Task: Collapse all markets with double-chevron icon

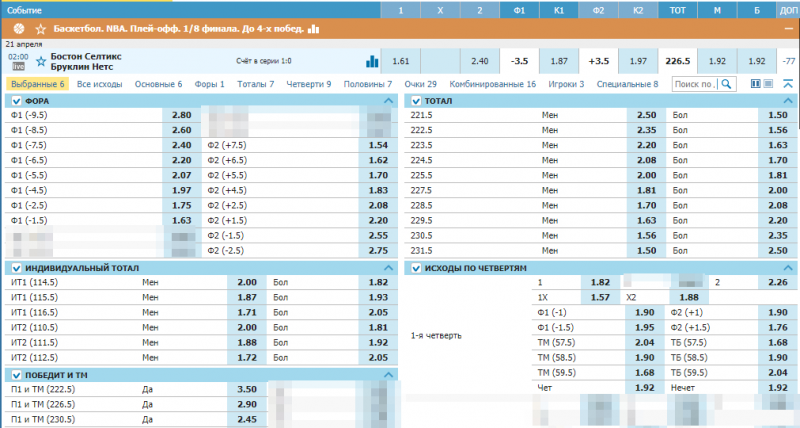Action: coord(786,85)
